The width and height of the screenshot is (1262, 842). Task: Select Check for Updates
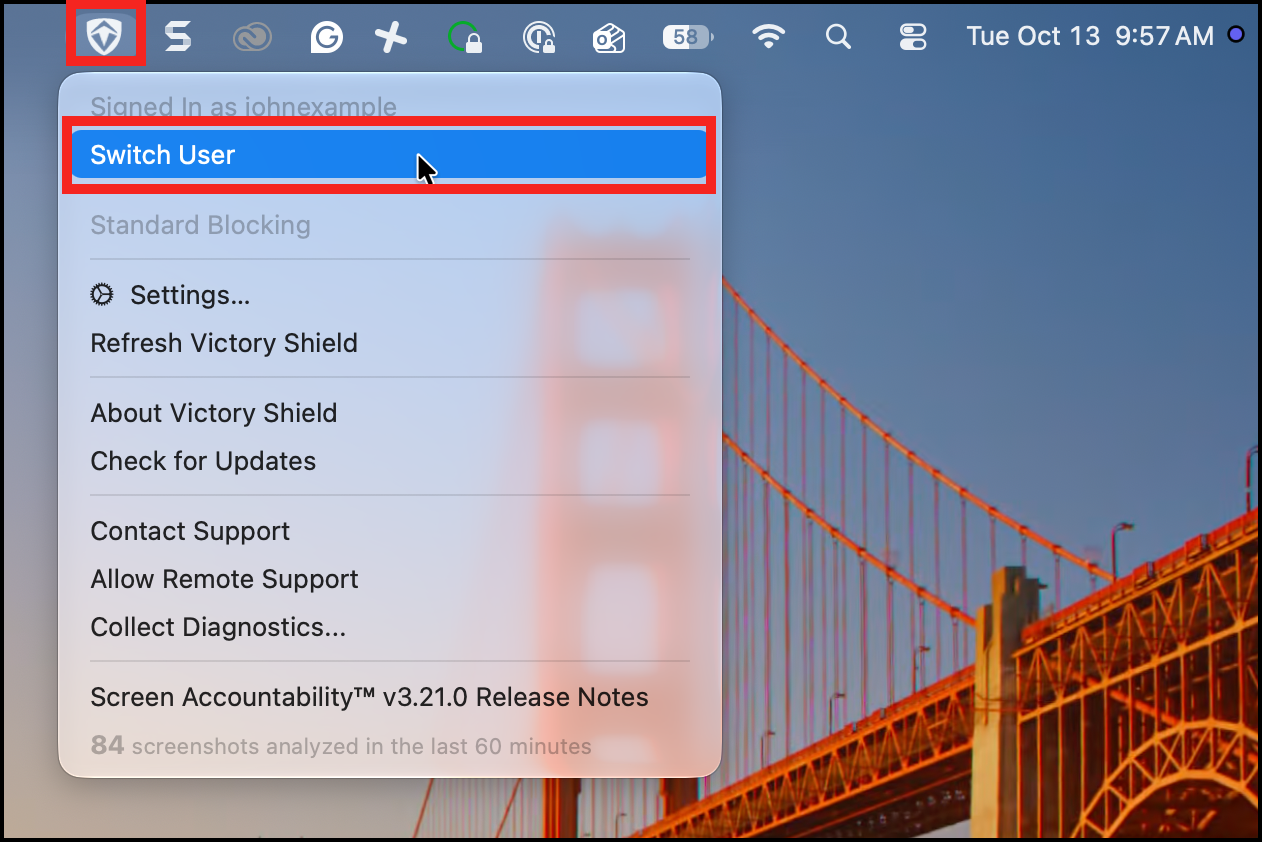click(389, 461)
